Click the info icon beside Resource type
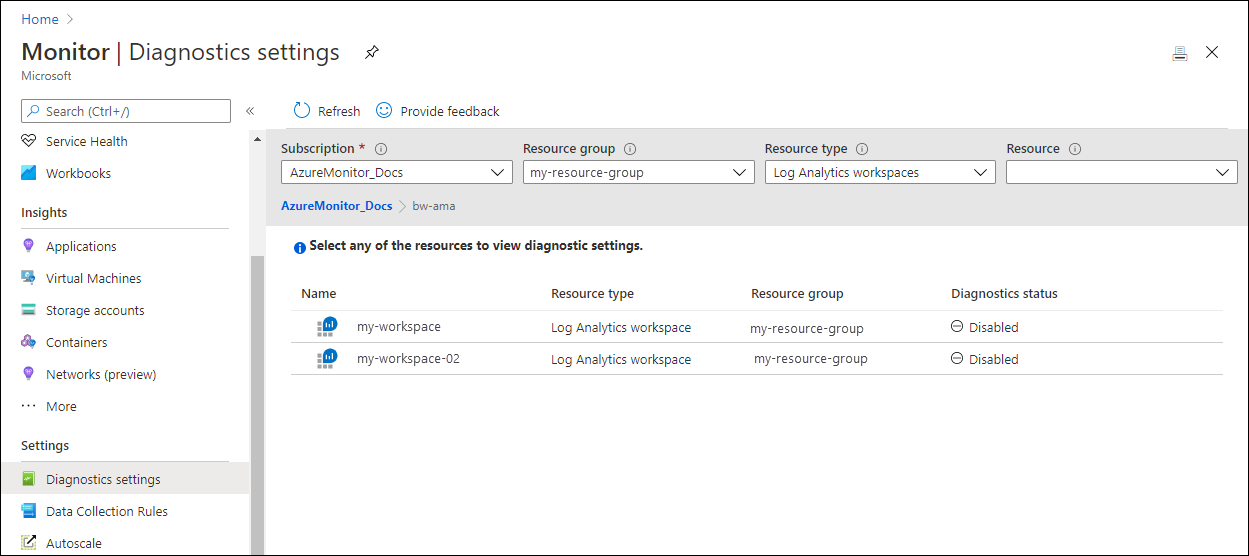This screenshot has width=1249, height=556. (x=862, y=149)
